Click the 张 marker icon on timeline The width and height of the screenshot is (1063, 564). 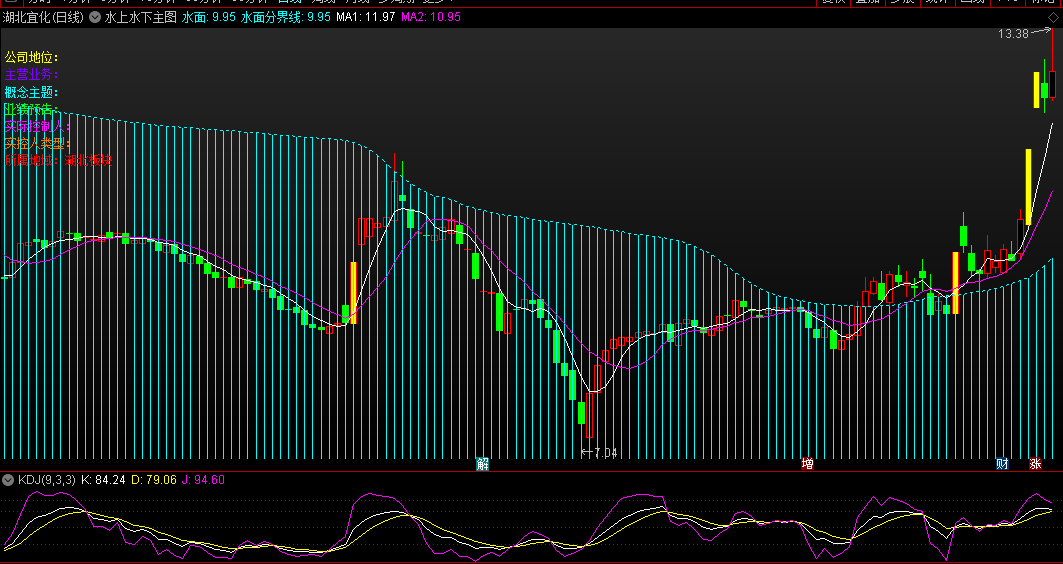tap(1035, 464)
